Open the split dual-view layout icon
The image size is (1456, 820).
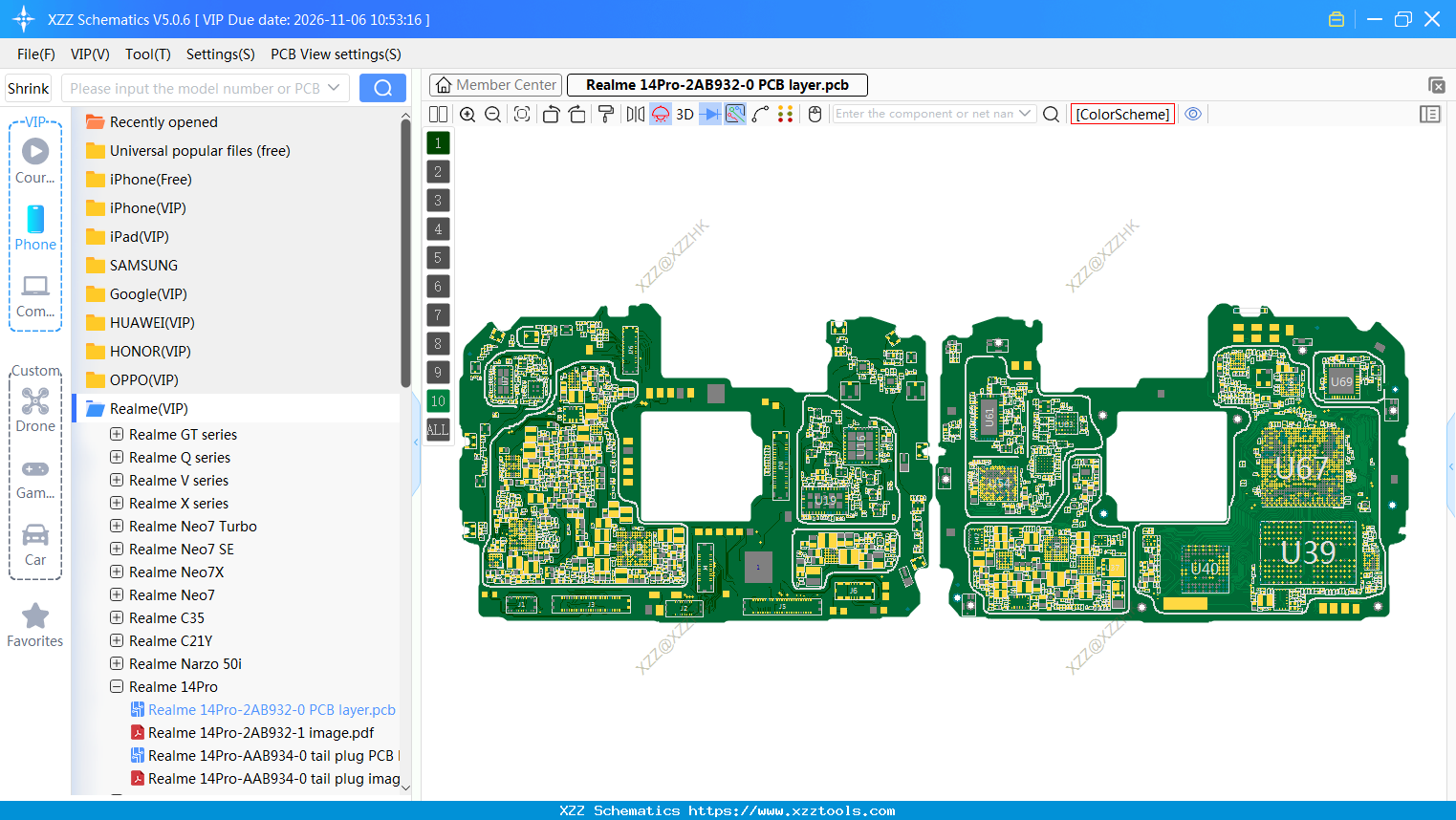pos(438,114)
